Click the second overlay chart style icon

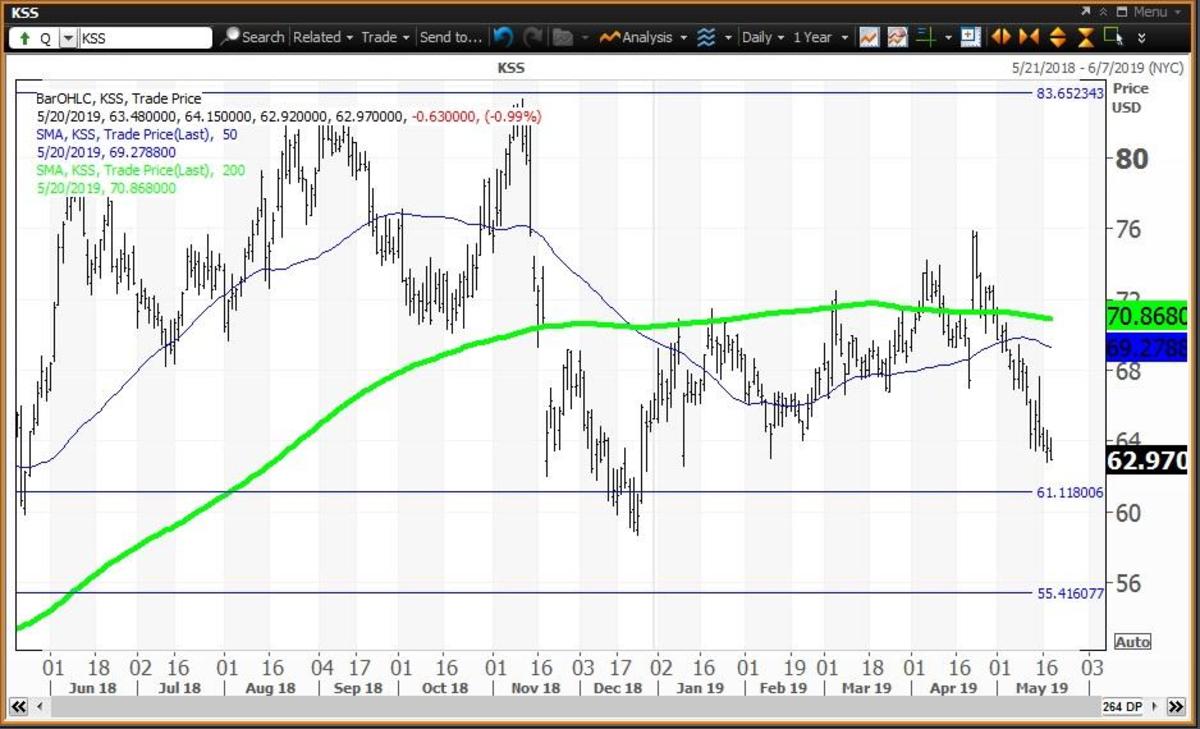(x=896, y=37)
